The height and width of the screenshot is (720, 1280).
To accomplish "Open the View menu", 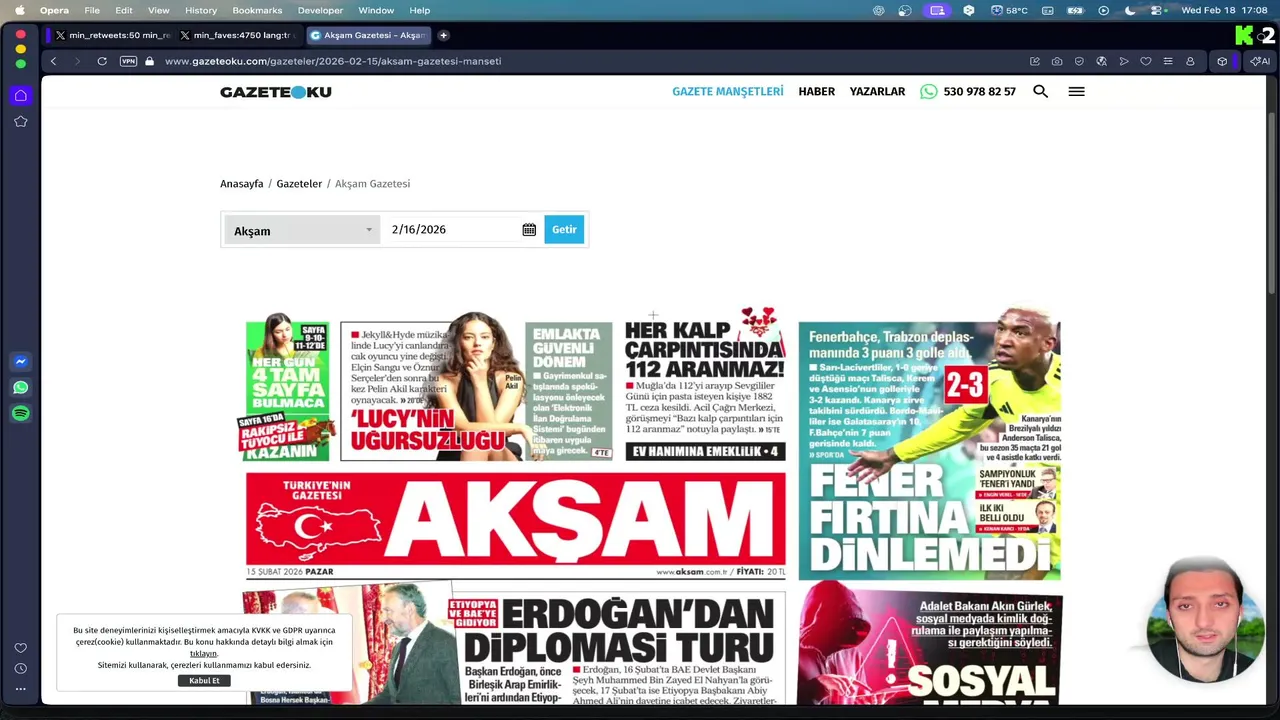I will pyautogui.click(x=158, y=10).
